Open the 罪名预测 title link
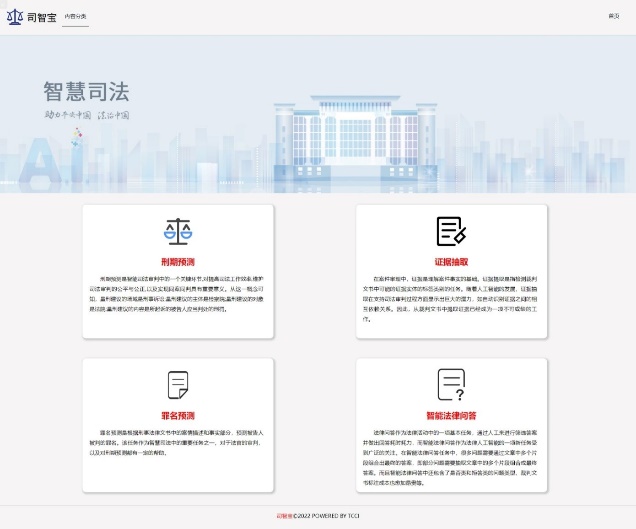This screenshot has width=636, height=529. [178, 415]
